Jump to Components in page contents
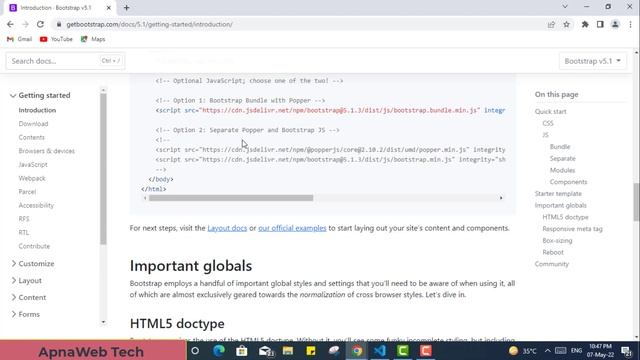This screenshot has height=360, width=640. pyautogui.click(x=568, y=182)
